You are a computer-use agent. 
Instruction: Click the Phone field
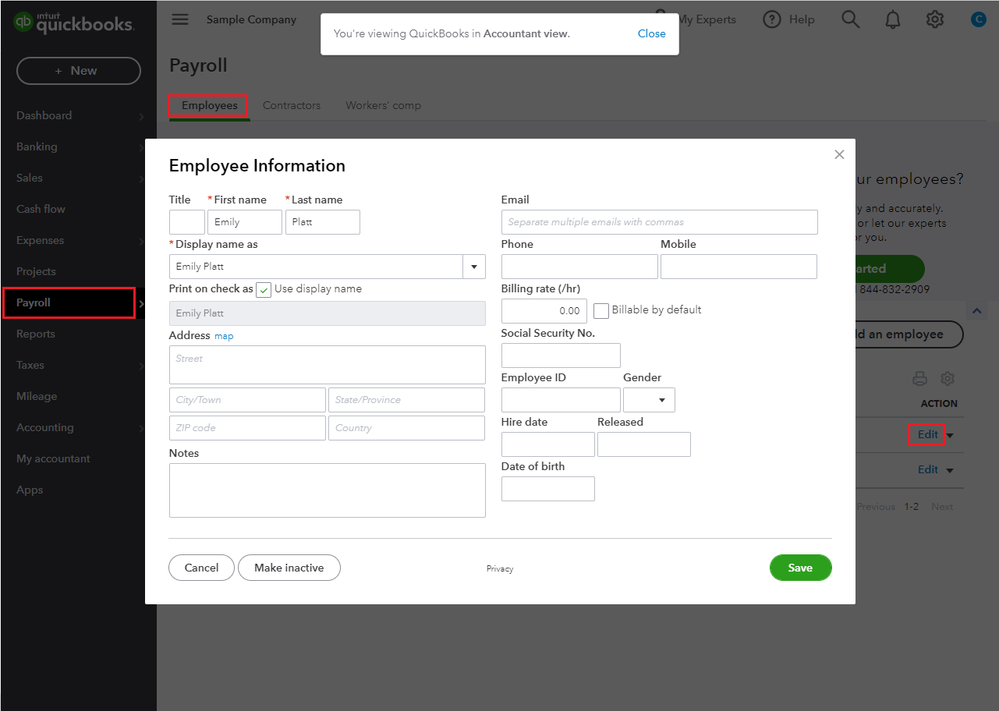(x=579, y=266)
